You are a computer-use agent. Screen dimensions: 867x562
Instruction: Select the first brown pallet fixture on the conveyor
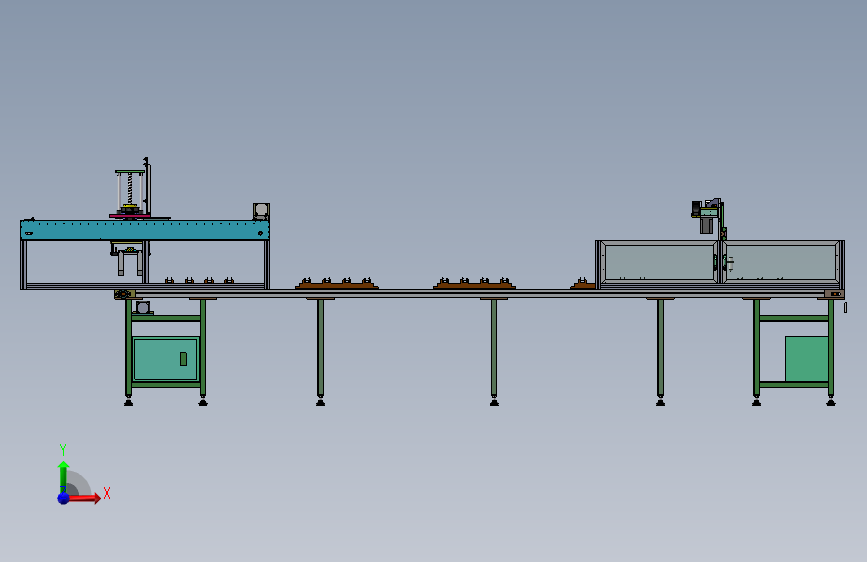337,284
